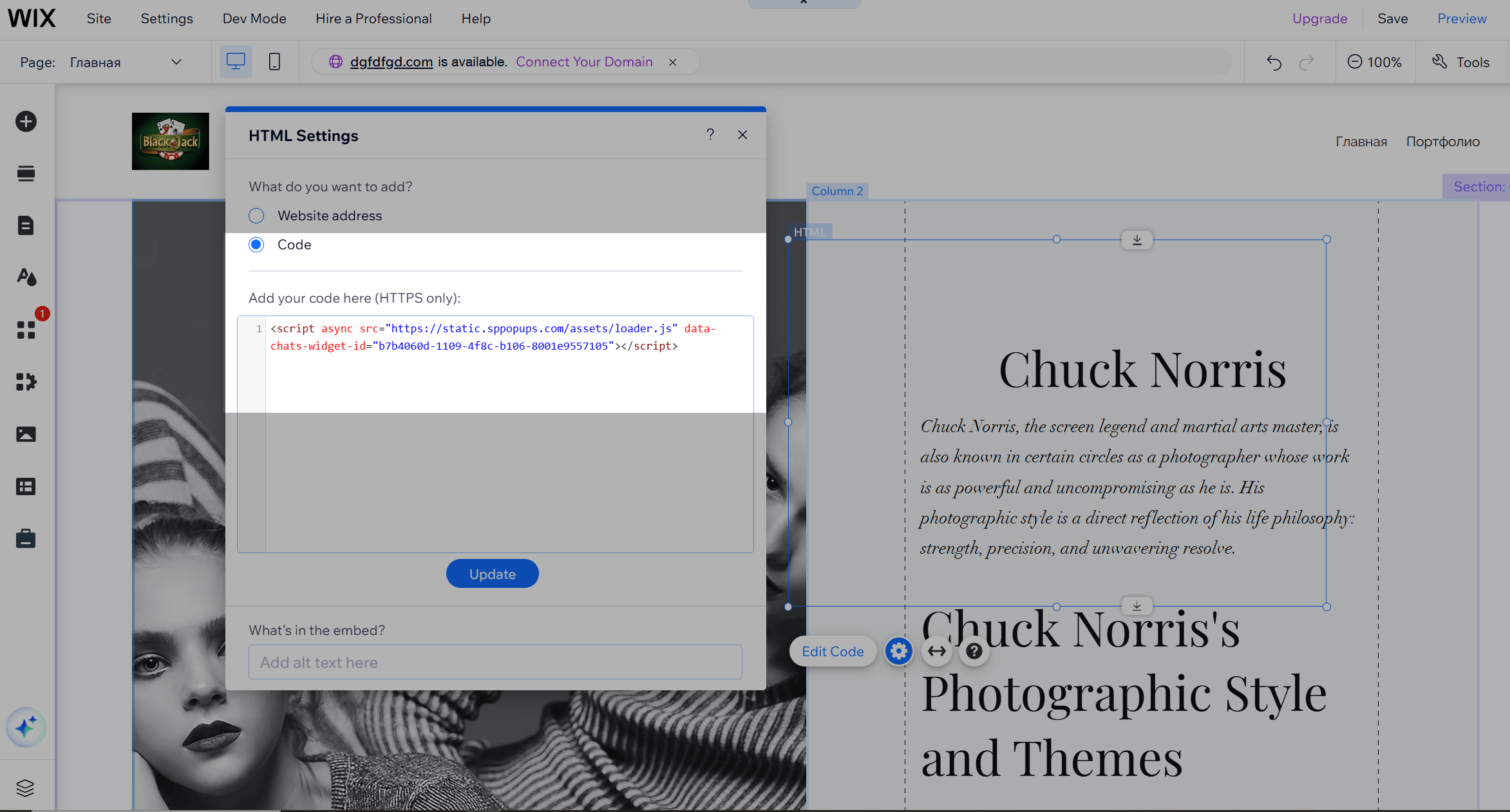Image resolution: width=1510 pixels, height=812 pixels.
Task: Select the Website address radio button
Action: [x=256, y=216]
